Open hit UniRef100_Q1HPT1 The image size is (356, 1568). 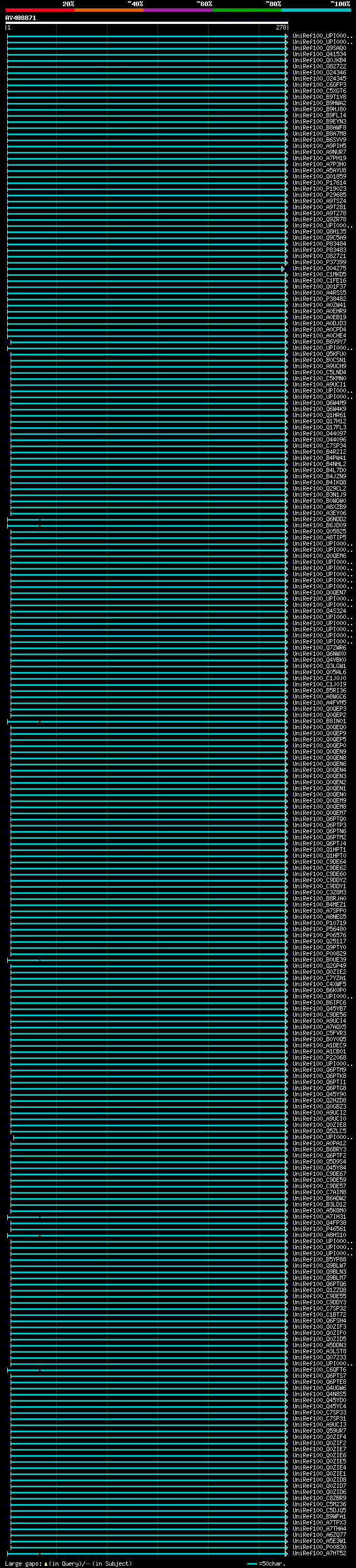tap(319, 849)
